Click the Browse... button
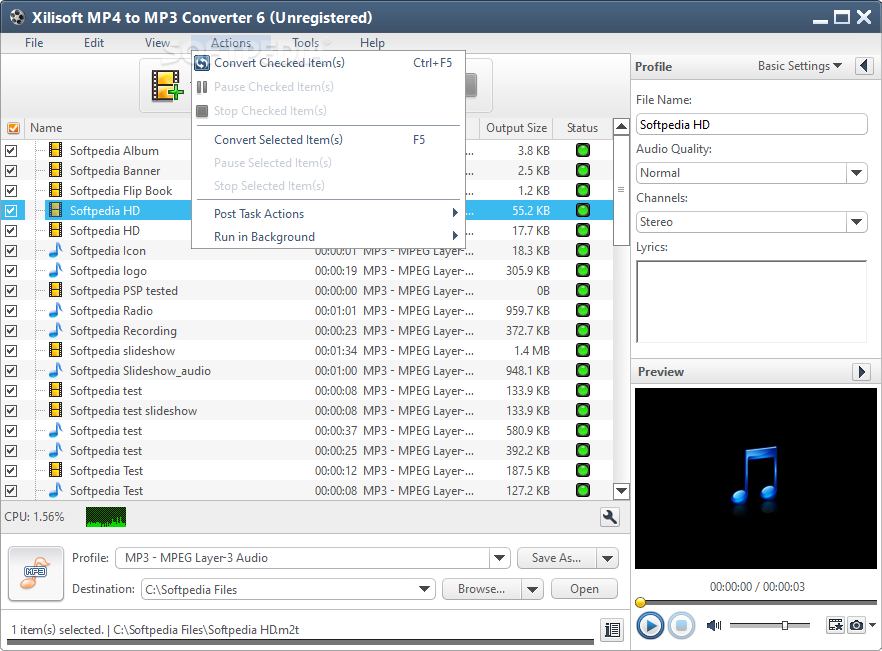This screenshot has height=651, width=882. point(482,589)
